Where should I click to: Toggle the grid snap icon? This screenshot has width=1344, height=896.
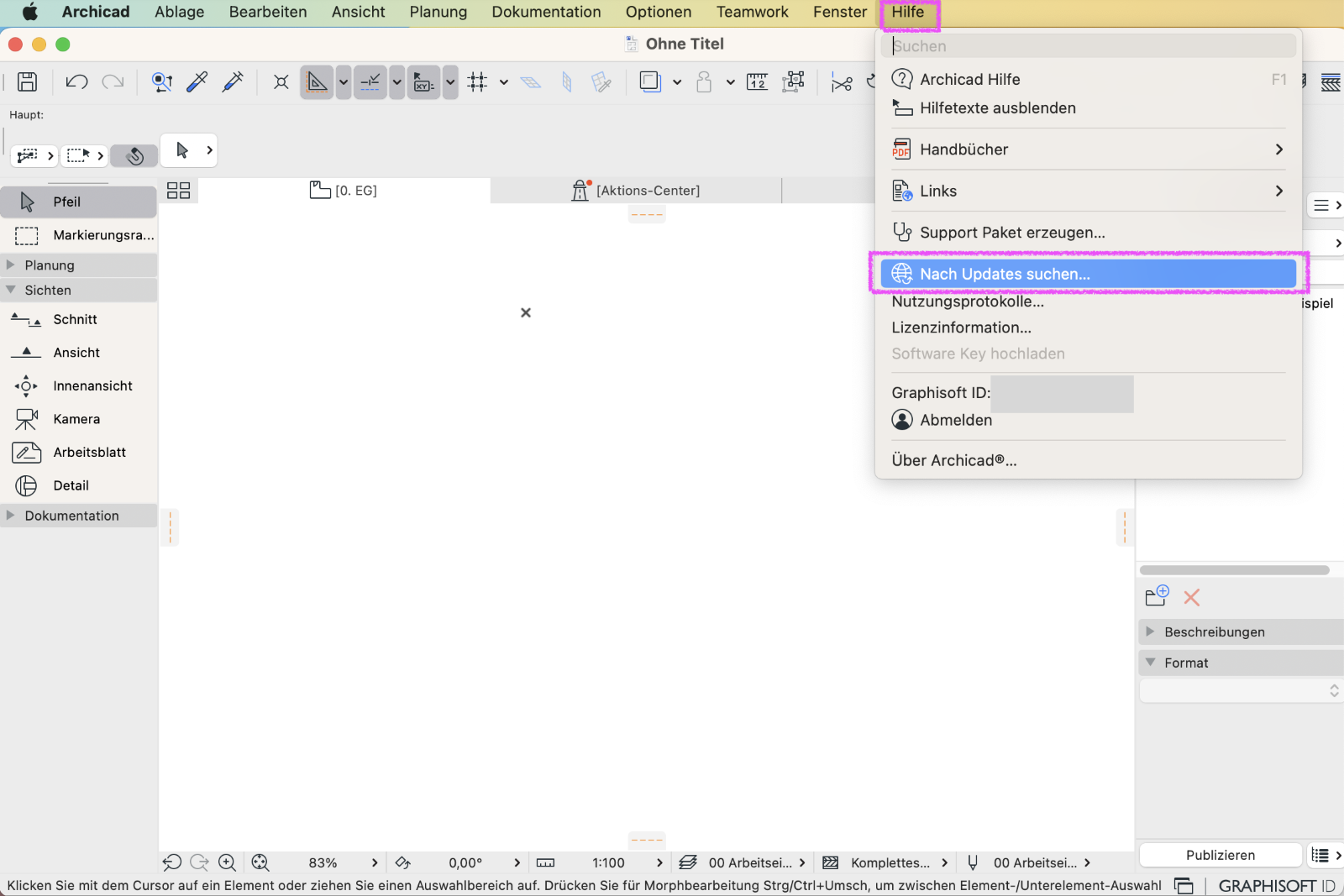[x=478, y=81]
